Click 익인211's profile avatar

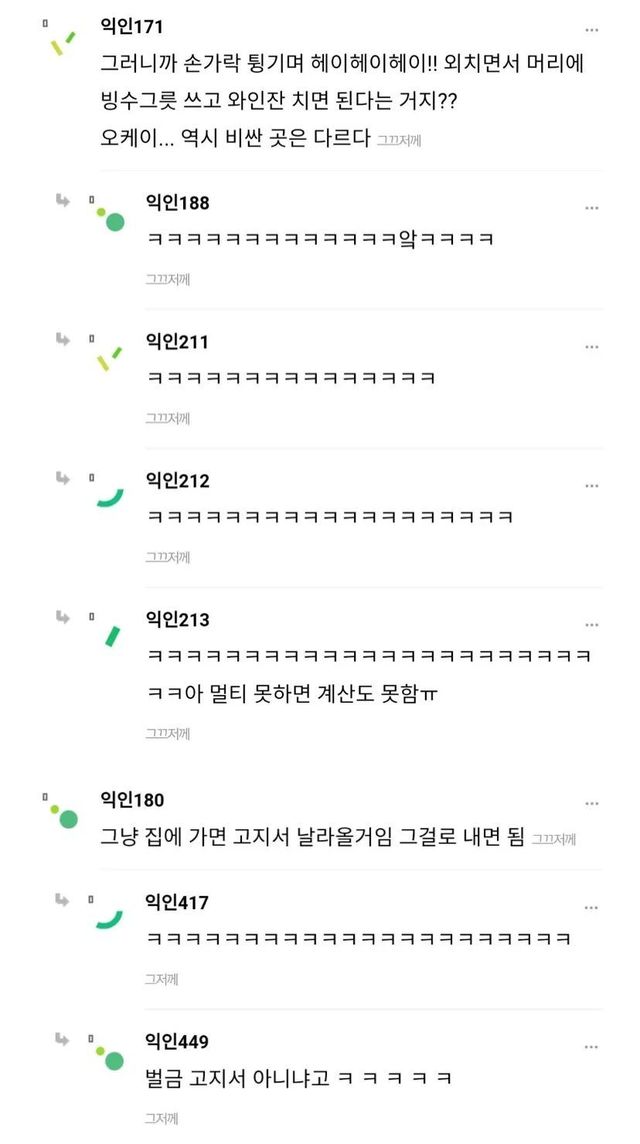pyautogui.click(x=108, y=356)
